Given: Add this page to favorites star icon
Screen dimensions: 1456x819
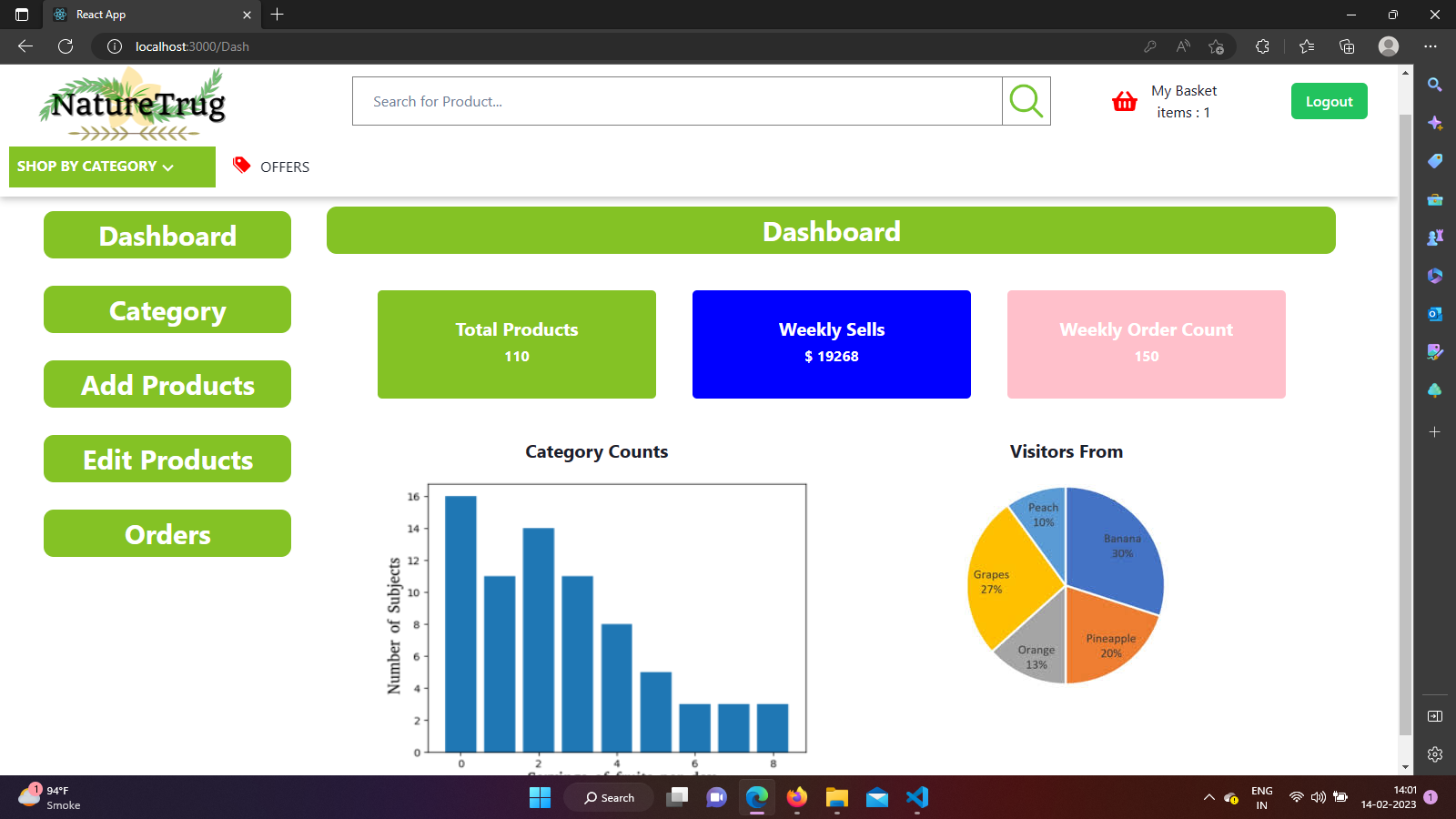Looking at the screenshot, I should pyautogui.click(x=1217, y=46).
